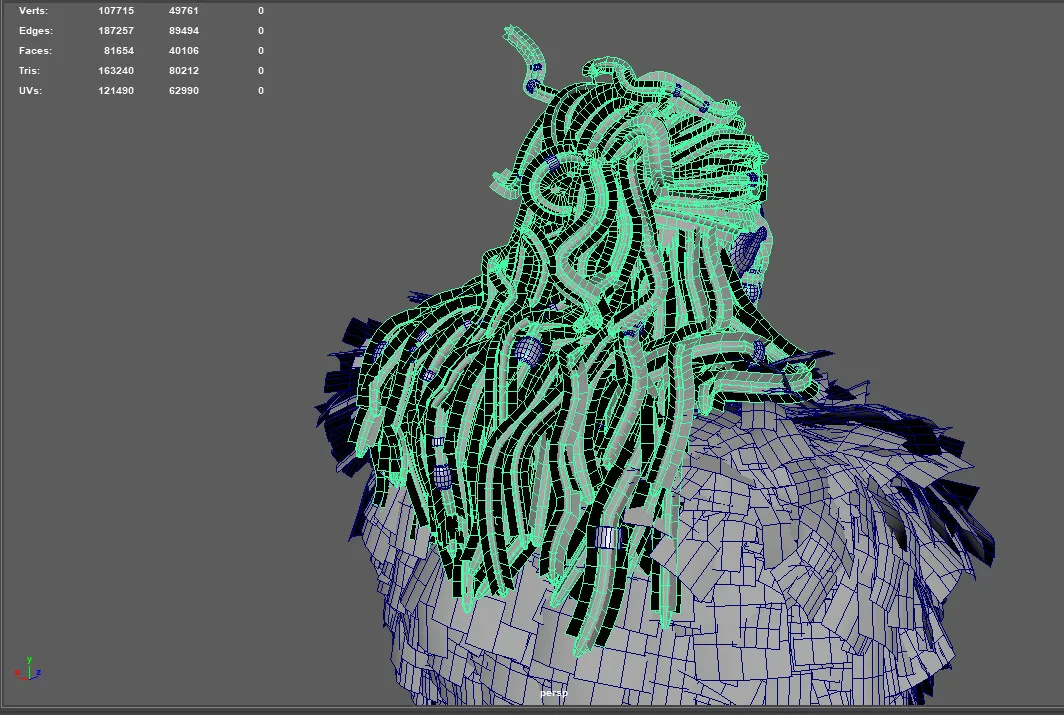Click the selected Tris count 80212
The image size is (1064, 715).
(x=183, y=70)
